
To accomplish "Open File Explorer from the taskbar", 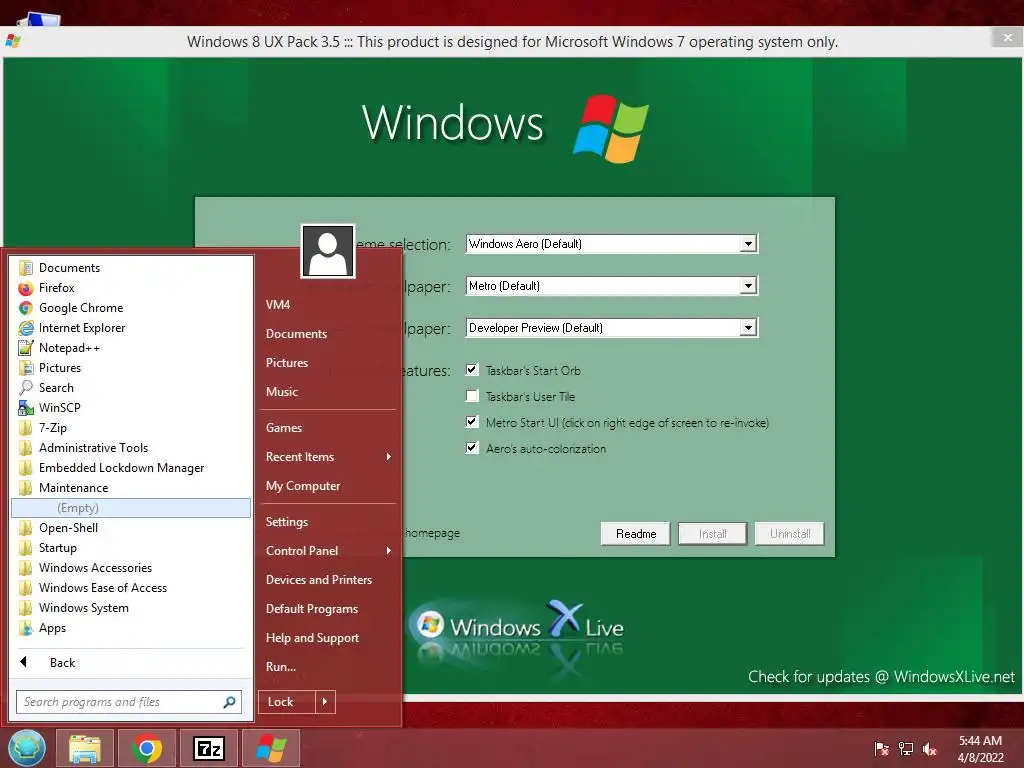I will [85, 748].
